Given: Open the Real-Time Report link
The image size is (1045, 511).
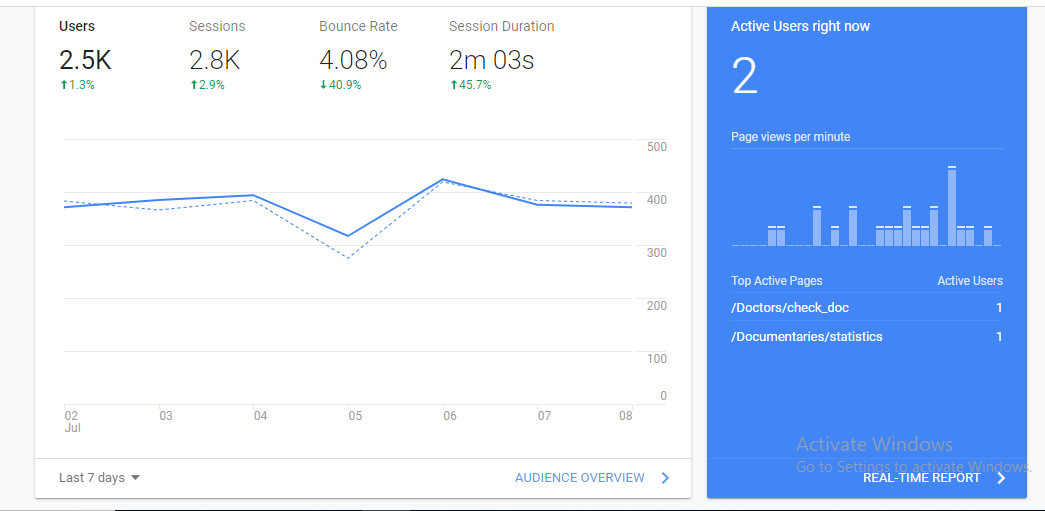Looking at the screenshot, I should tap(922, 478).
